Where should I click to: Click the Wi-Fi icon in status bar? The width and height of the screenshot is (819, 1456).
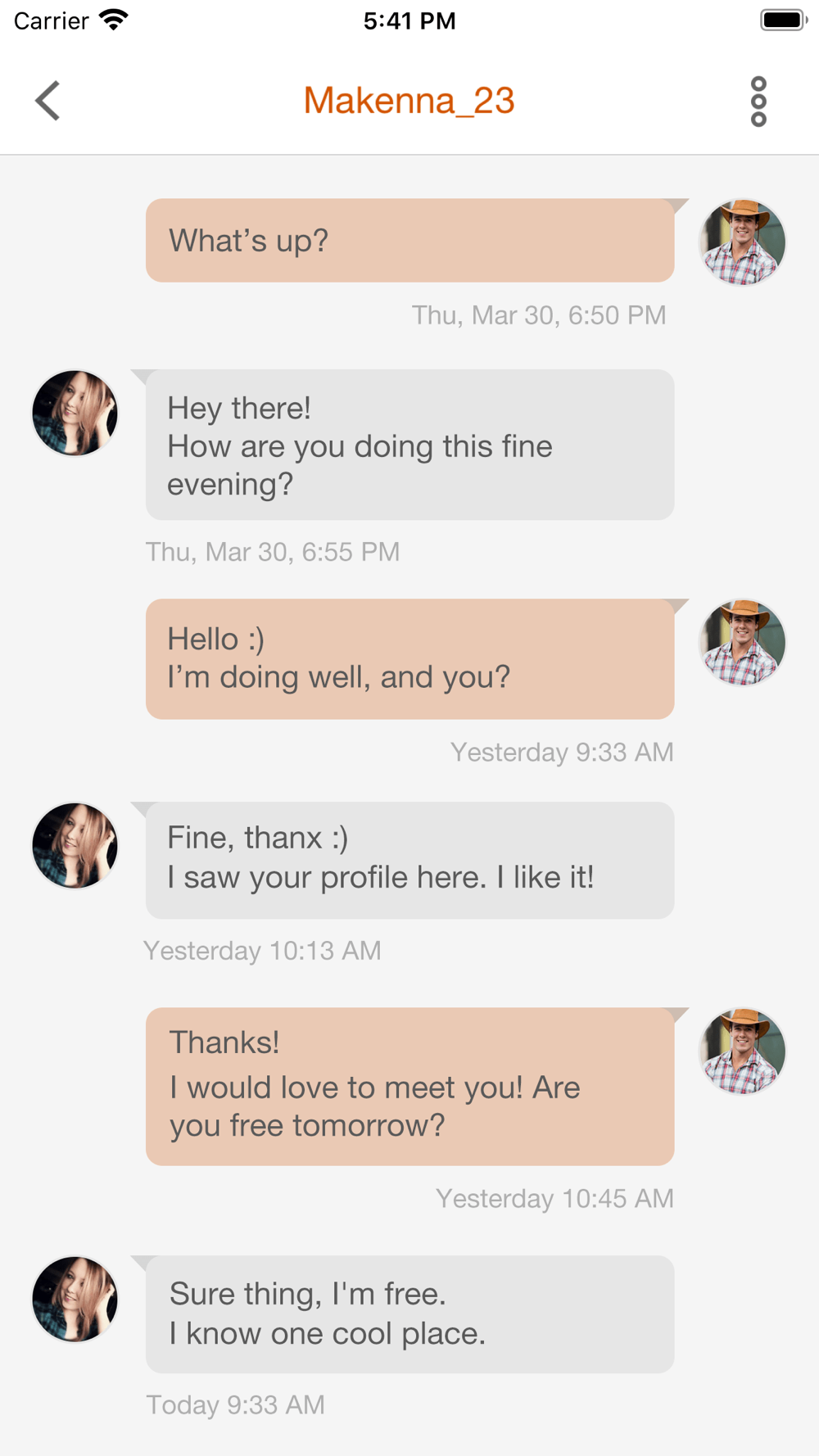click(114, 20)
